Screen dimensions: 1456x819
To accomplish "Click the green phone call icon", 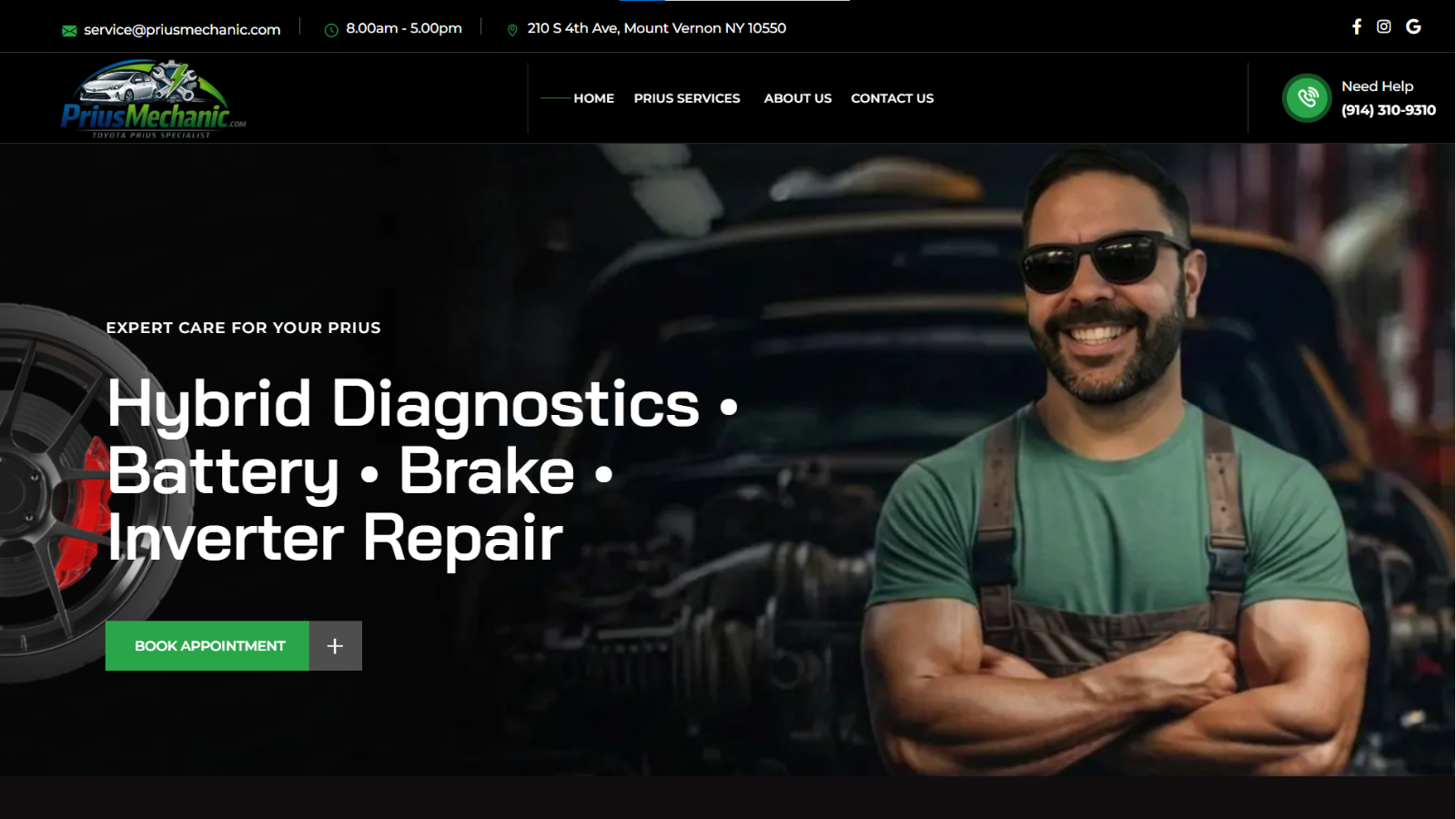I will tap(1307, 97).
